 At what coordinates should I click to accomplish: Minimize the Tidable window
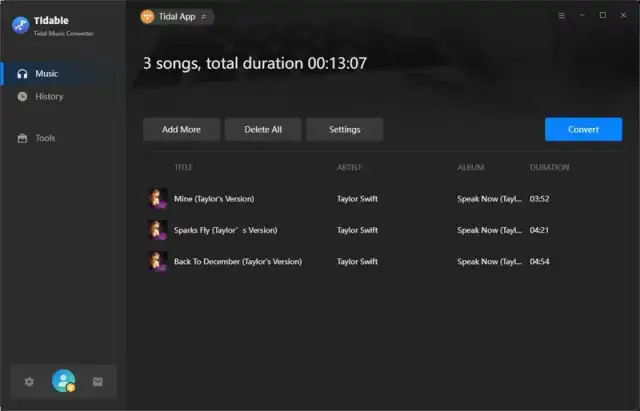click(x=582, y=16)
